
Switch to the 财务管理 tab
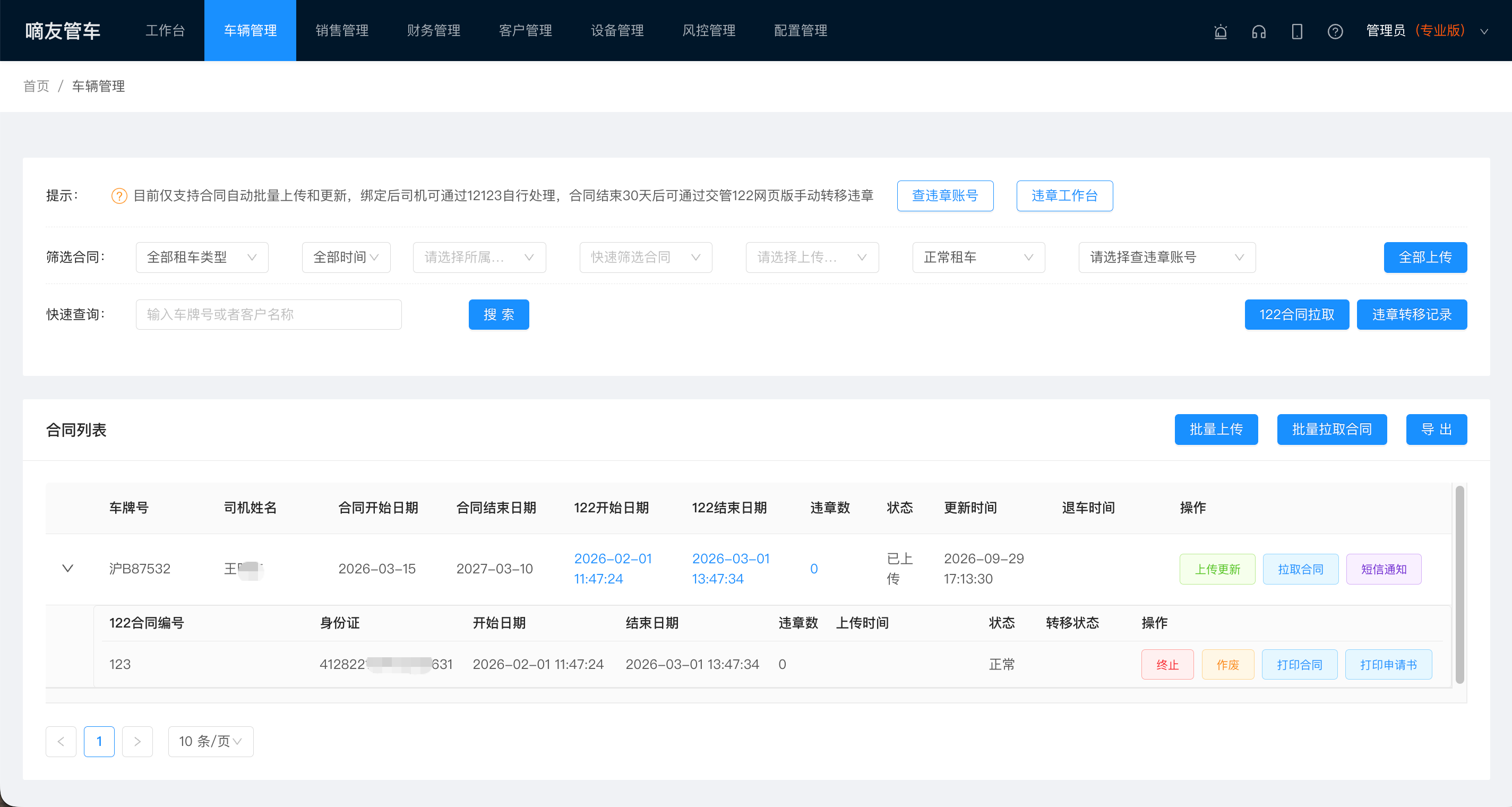coord(433,30)
